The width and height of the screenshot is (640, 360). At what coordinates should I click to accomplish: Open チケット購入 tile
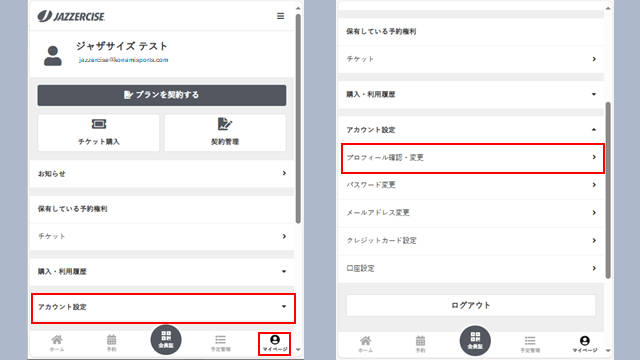98,133
